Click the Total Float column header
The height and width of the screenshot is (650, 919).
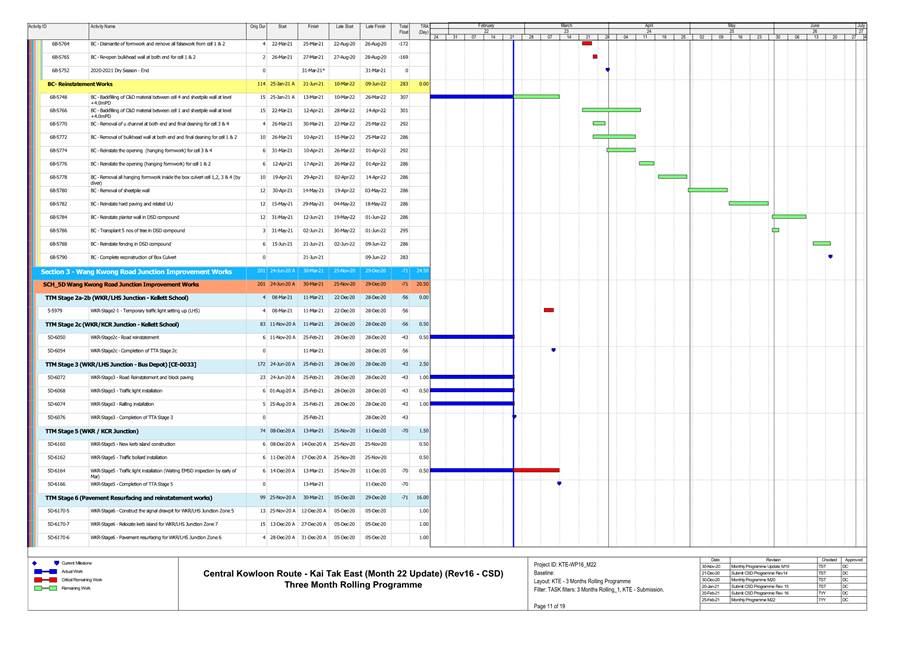pyautogui.click(x=403, y=28)
